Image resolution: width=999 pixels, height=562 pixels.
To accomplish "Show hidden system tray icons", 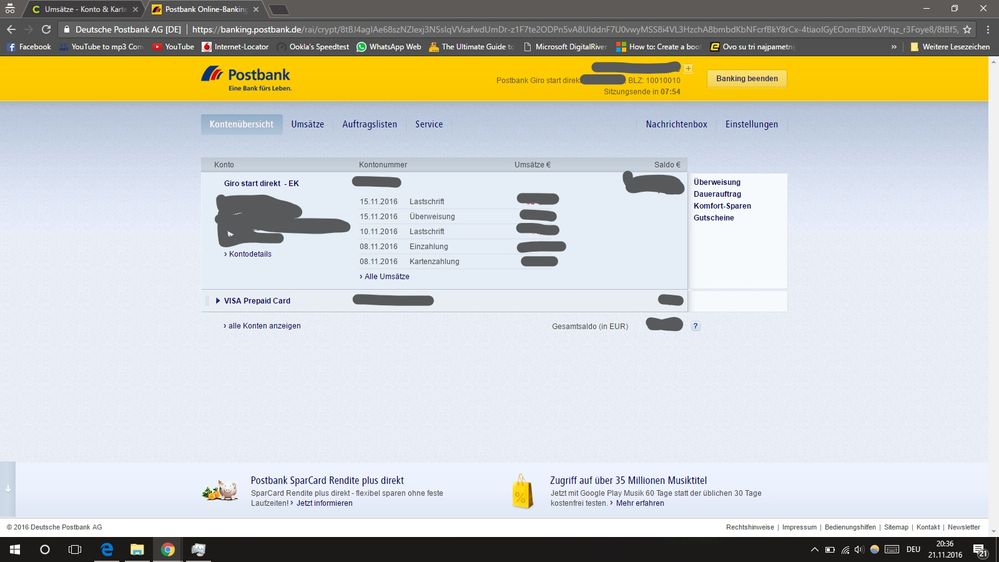I will tap(814, 549).
